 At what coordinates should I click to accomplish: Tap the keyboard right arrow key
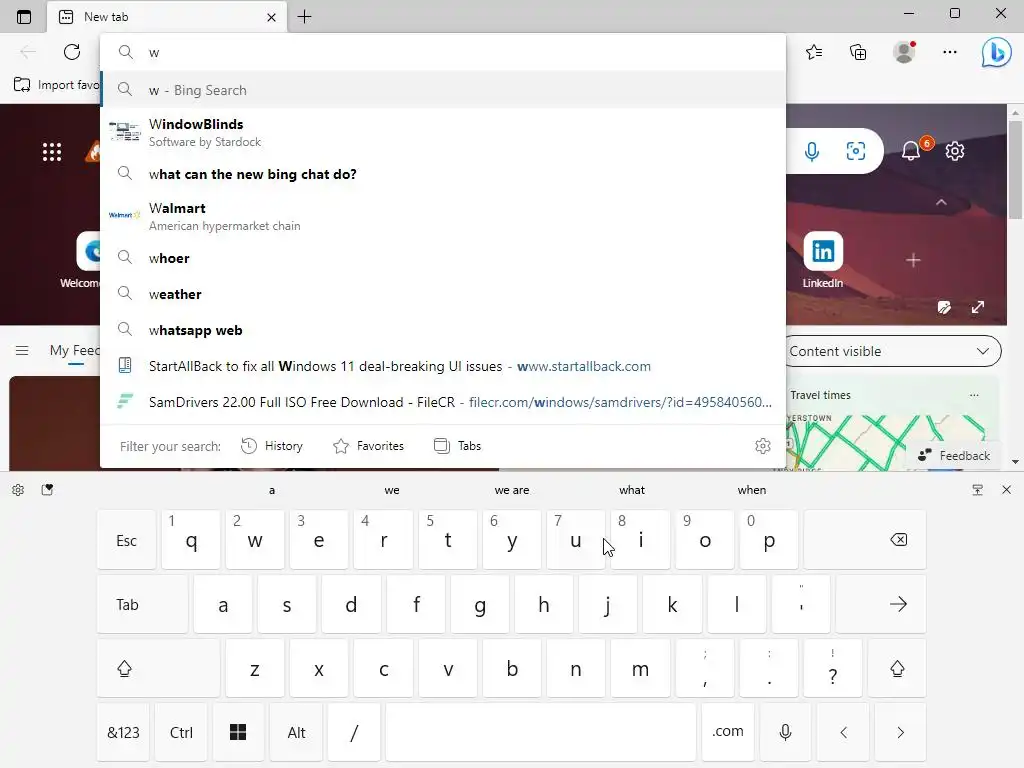click(901, 732)
